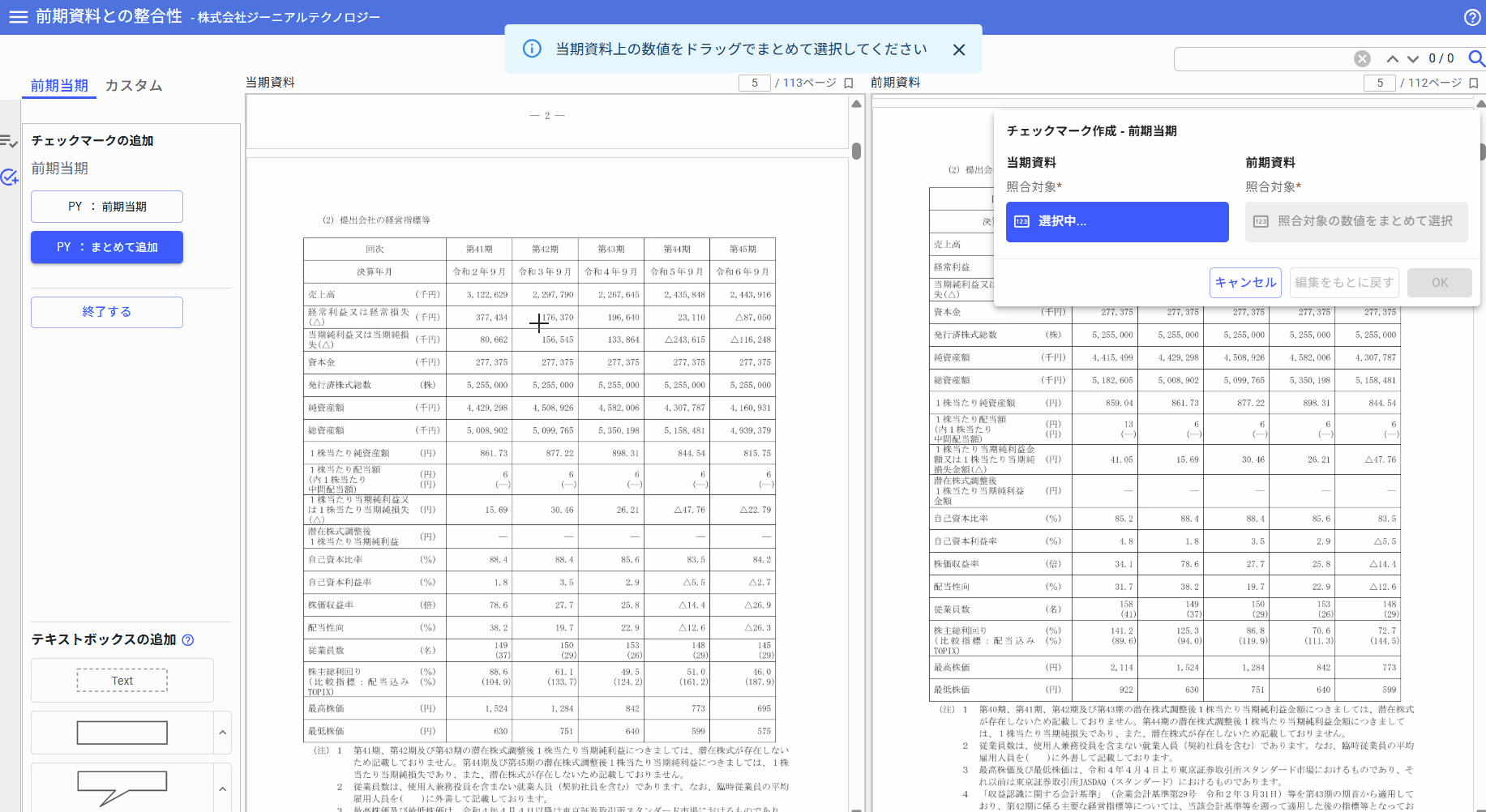Click the 前期資料 panel title
This screenshot has width=1486, height=812.
click(x=895, y=83)
